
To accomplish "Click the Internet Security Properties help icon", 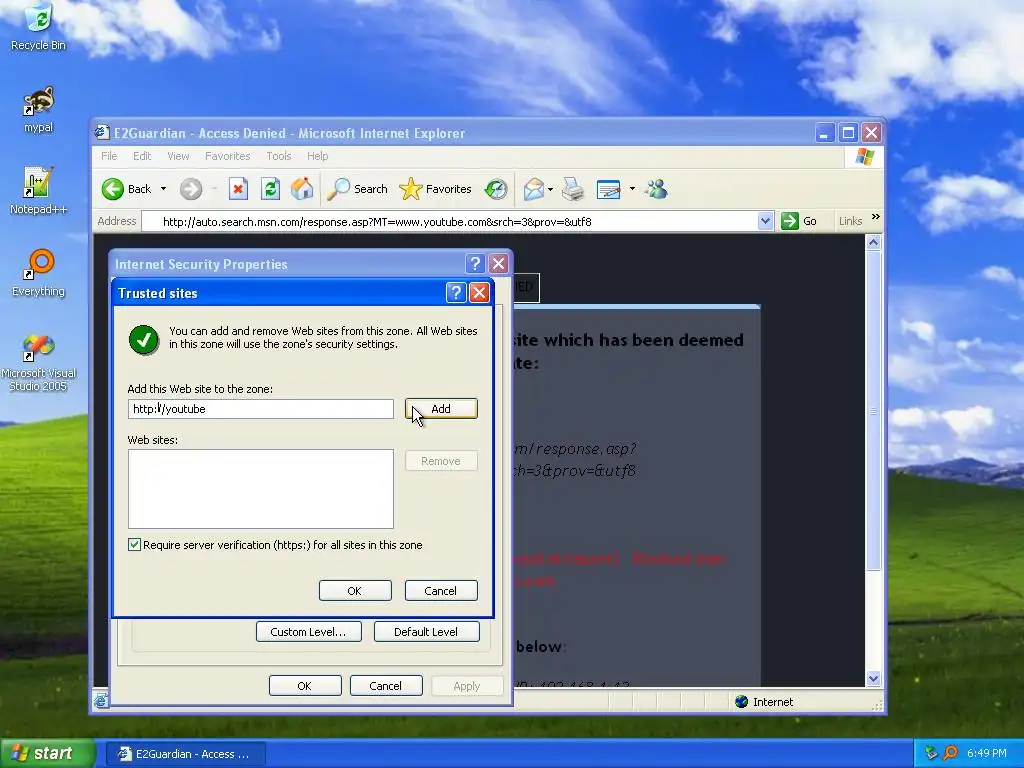I will [x=475, y=264].
